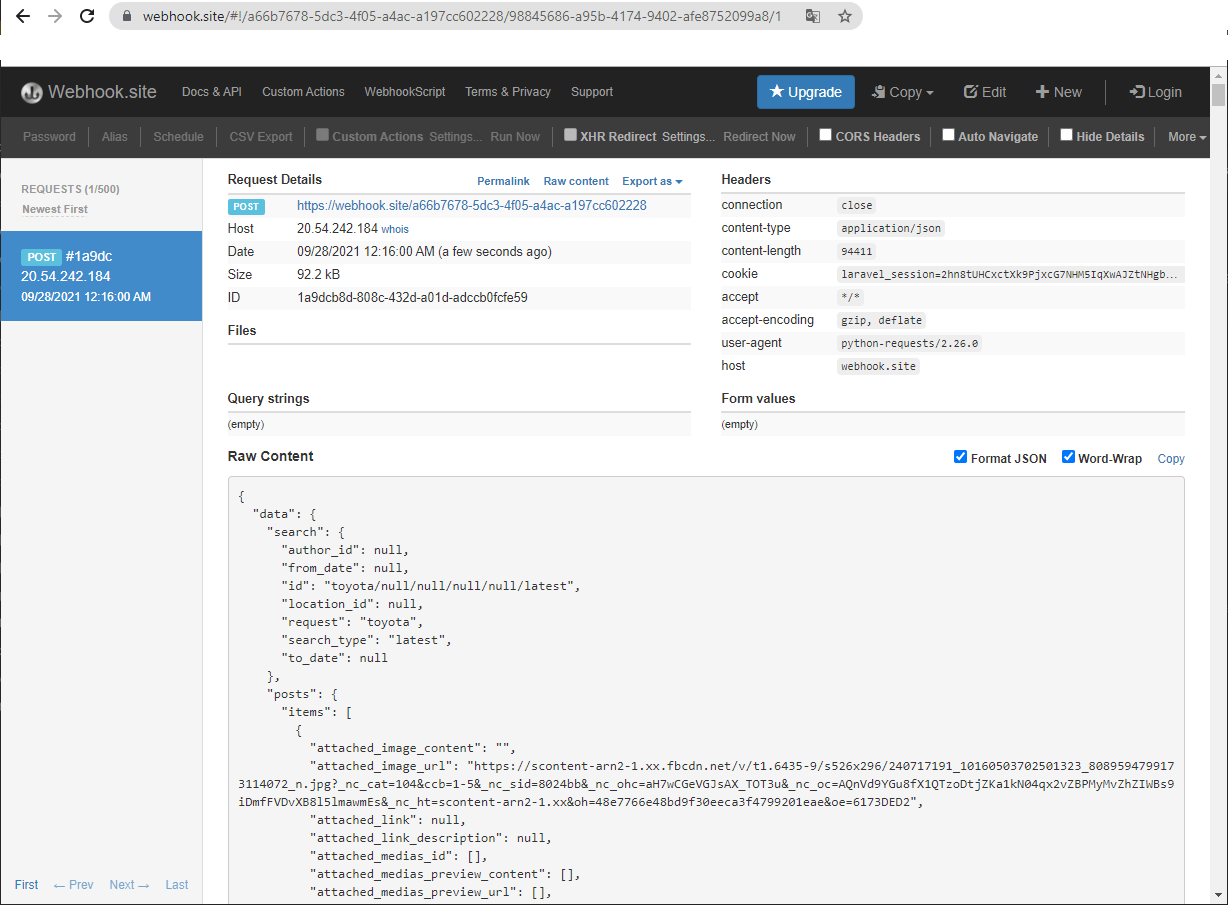Click the CSV Export option
1228x905 pixels.
(x=261, y=137)
